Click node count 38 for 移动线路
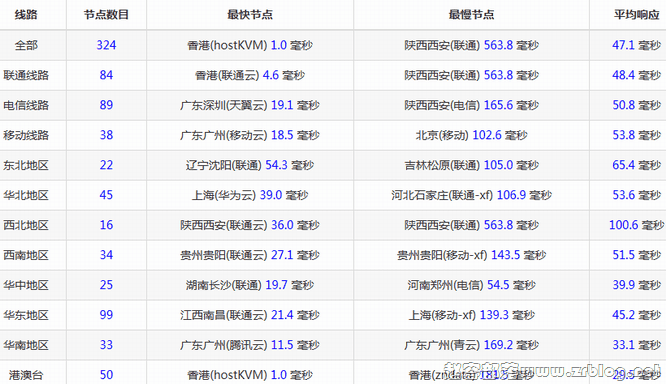 [x=106, y=135]
